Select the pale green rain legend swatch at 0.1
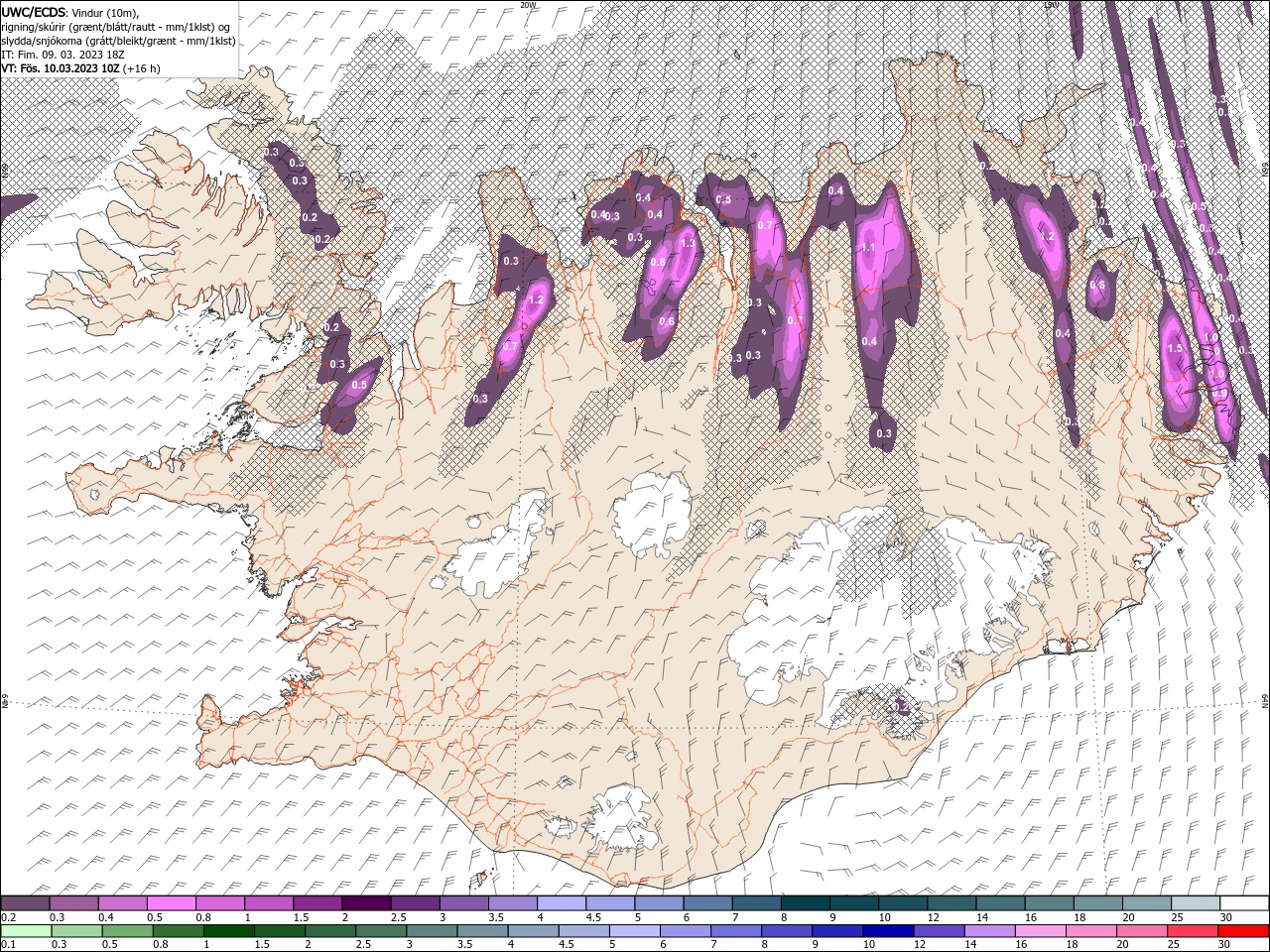Viewport: 1270px width, 952px height. 25,931
